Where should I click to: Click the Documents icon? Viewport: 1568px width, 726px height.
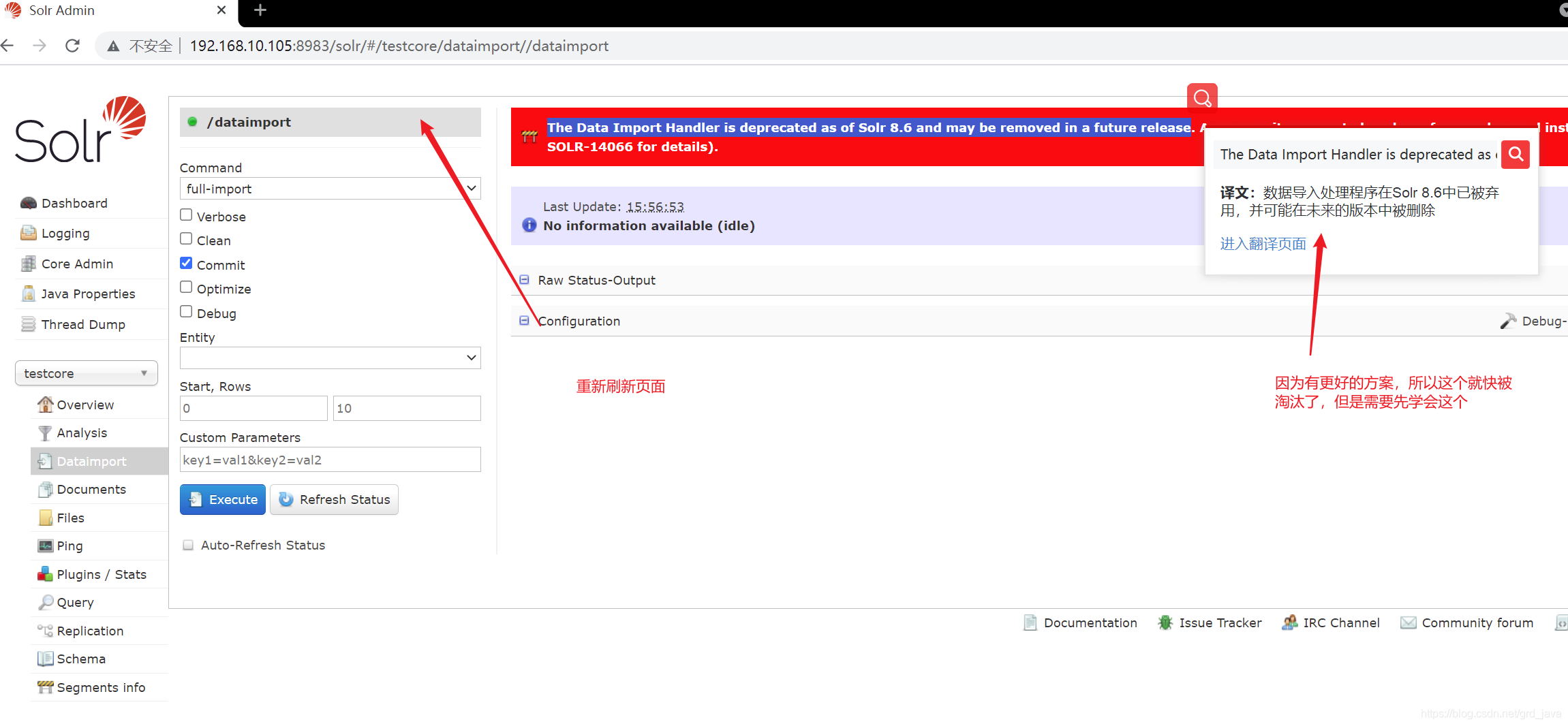tap(45, 489)
